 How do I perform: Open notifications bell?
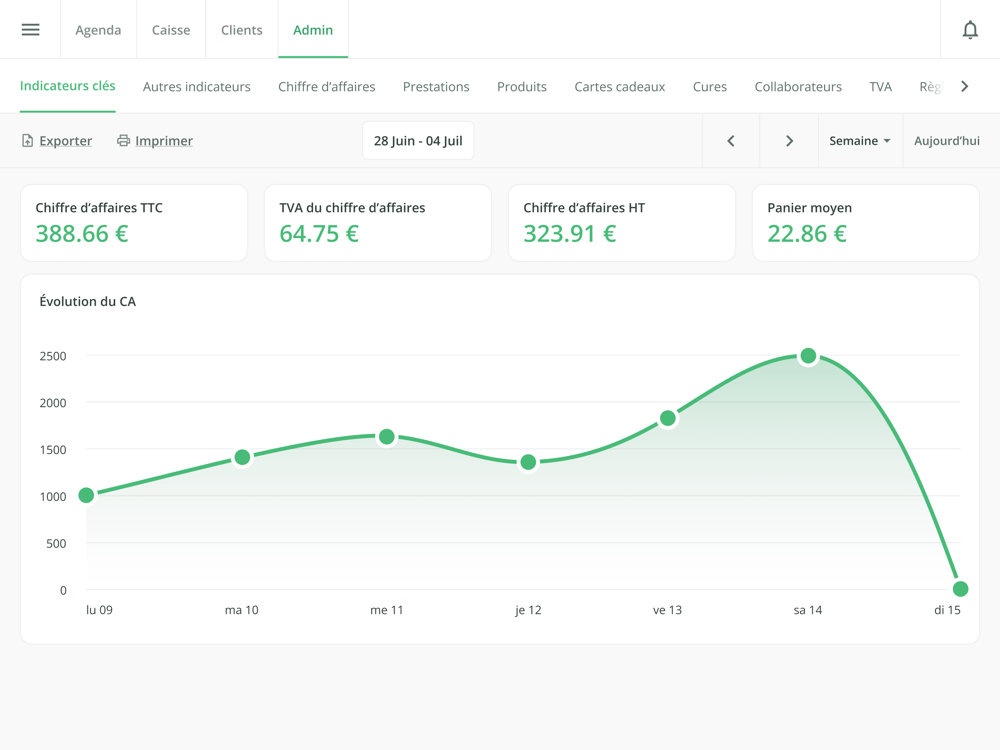(x=969, y=30)
